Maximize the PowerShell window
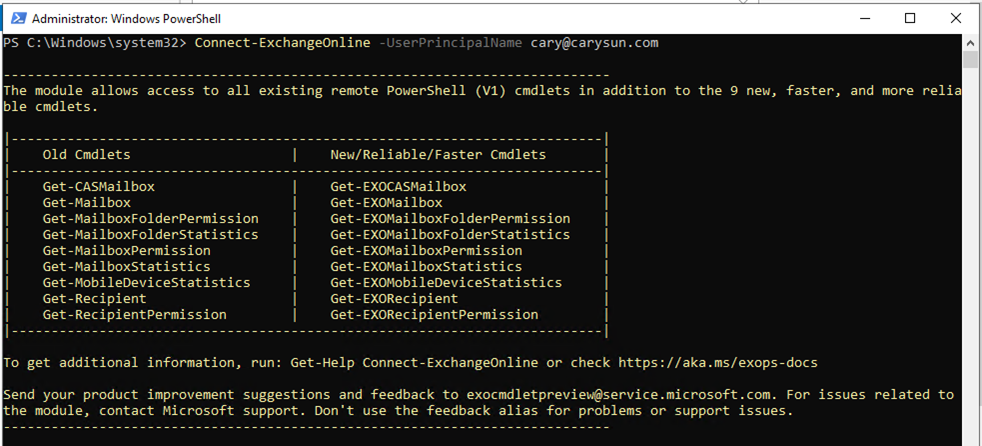 (x=910, y=19)
